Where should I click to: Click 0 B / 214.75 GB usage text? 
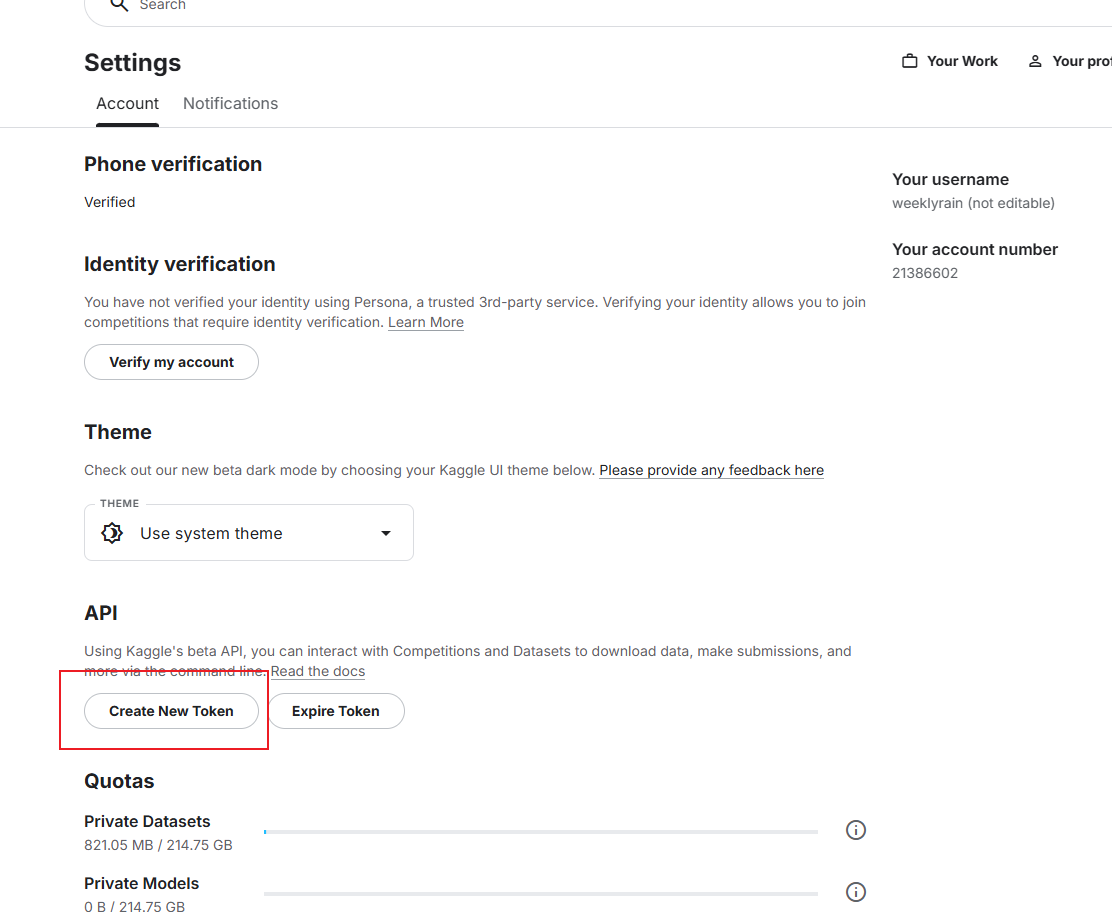(x=135, y=906)
